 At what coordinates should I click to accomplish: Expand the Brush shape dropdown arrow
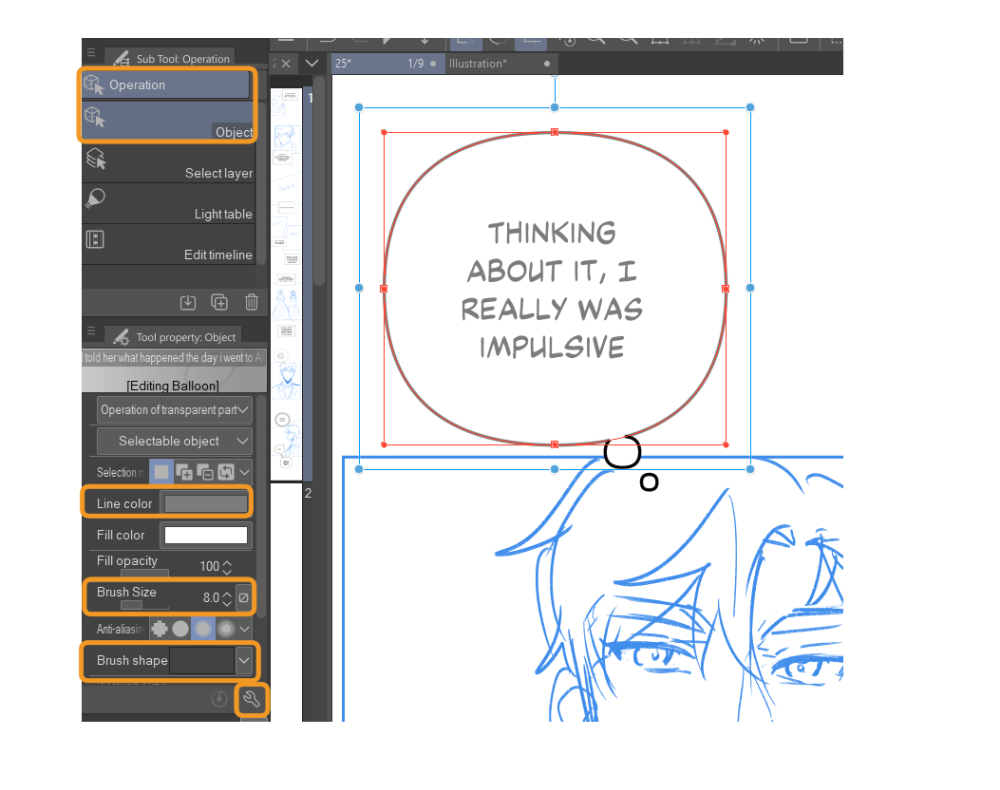coord(244,660)
